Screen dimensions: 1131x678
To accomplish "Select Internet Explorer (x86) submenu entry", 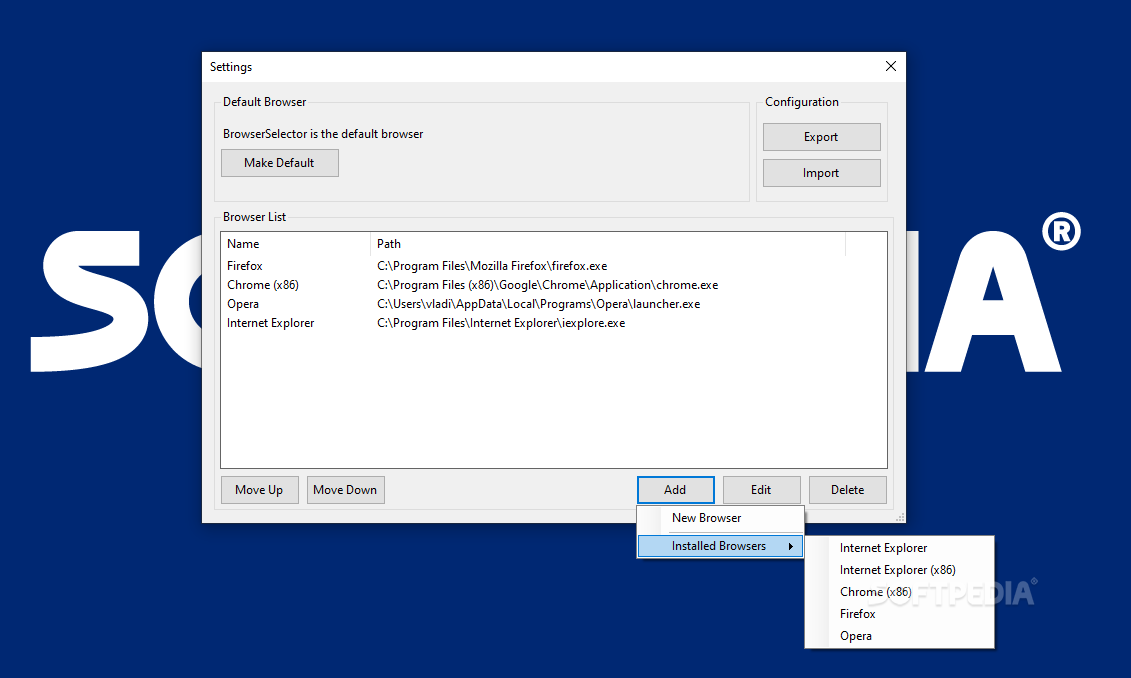I will pyautogui.click(x=899, y=570).
